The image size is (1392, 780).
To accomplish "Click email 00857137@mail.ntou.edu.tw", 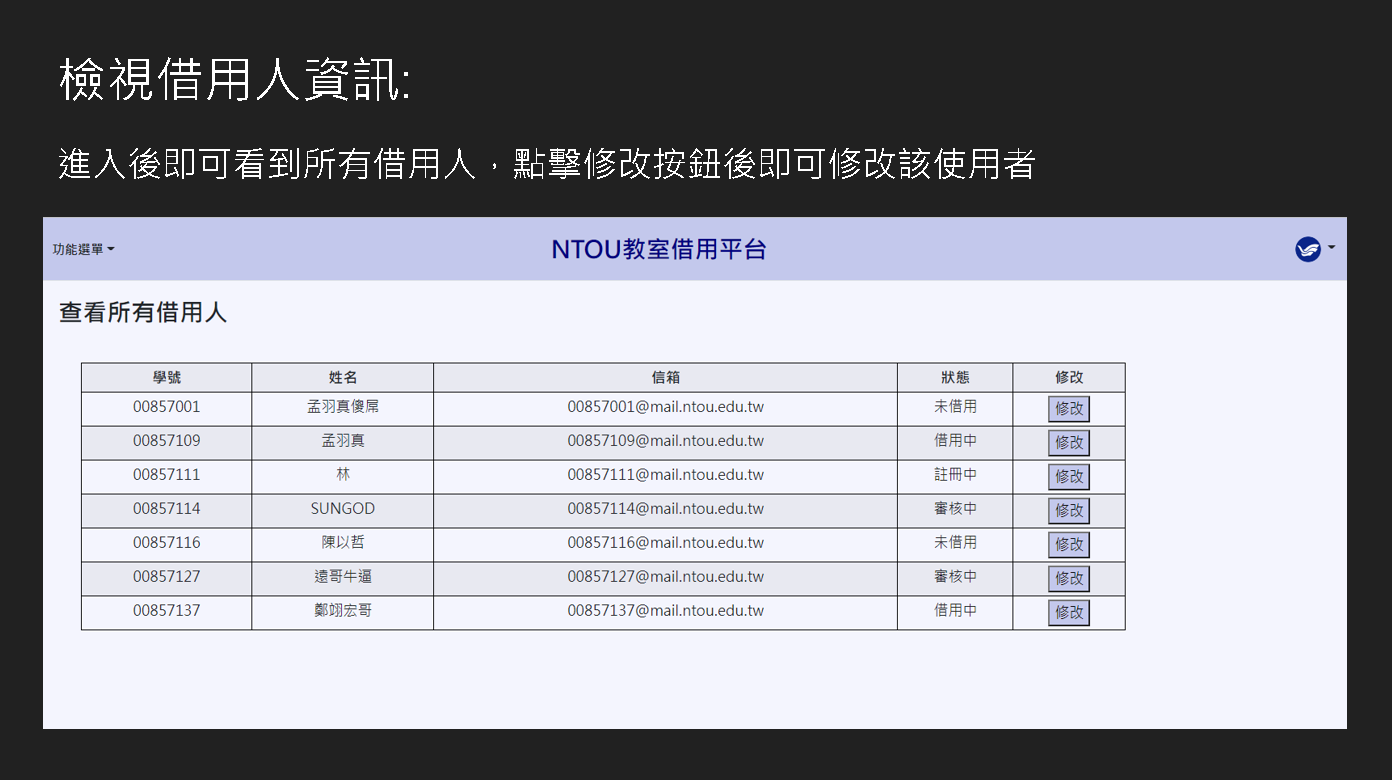I will 666,611.
